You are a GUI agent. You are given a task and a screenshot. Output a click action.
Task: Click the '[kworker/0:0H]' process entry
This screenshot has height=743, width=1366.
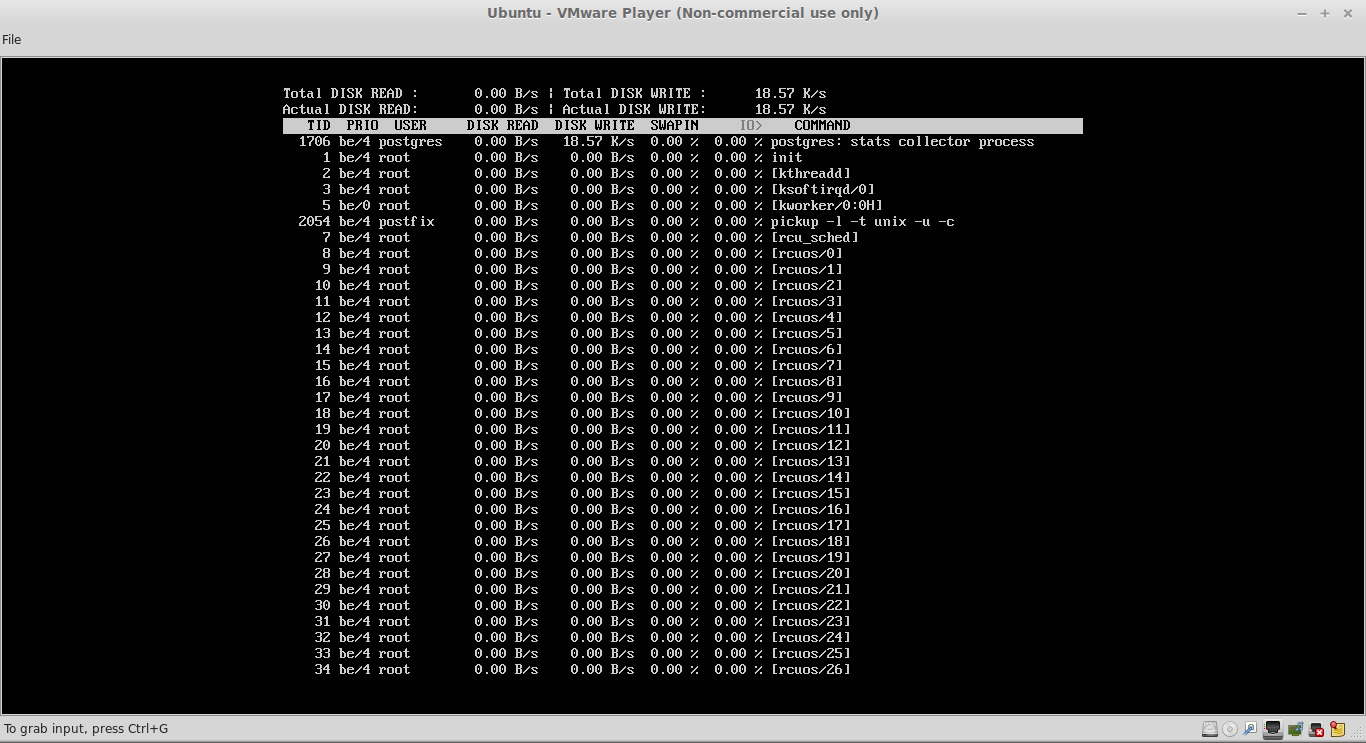pos(827,206)
